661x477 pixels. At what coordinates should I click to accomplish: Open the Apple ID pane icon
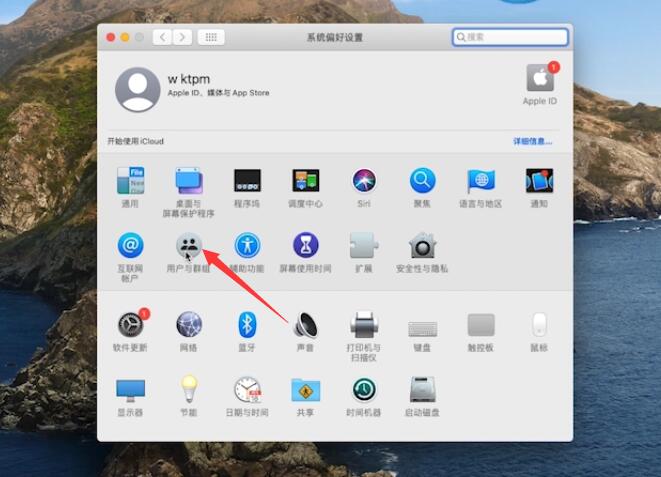(541, 78)
